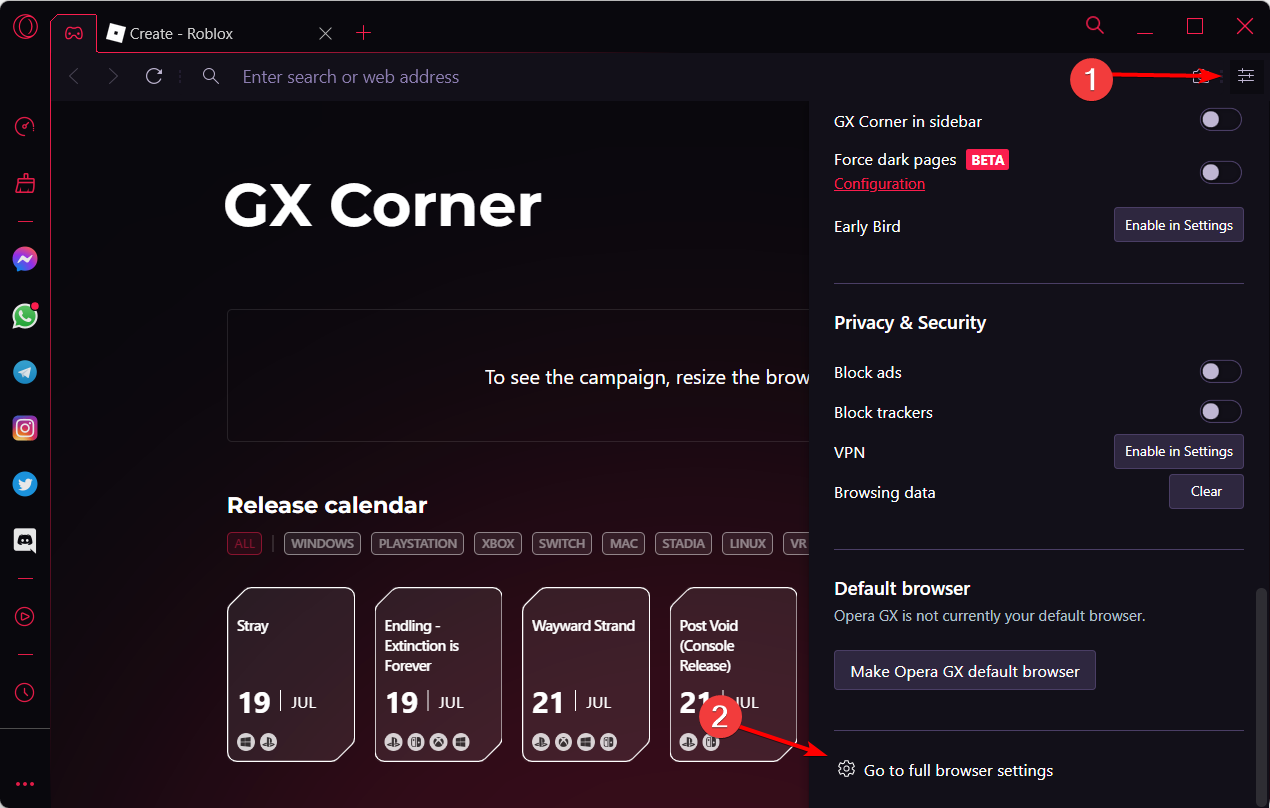Open the Player icon in sidebar

tap(25, 616)
